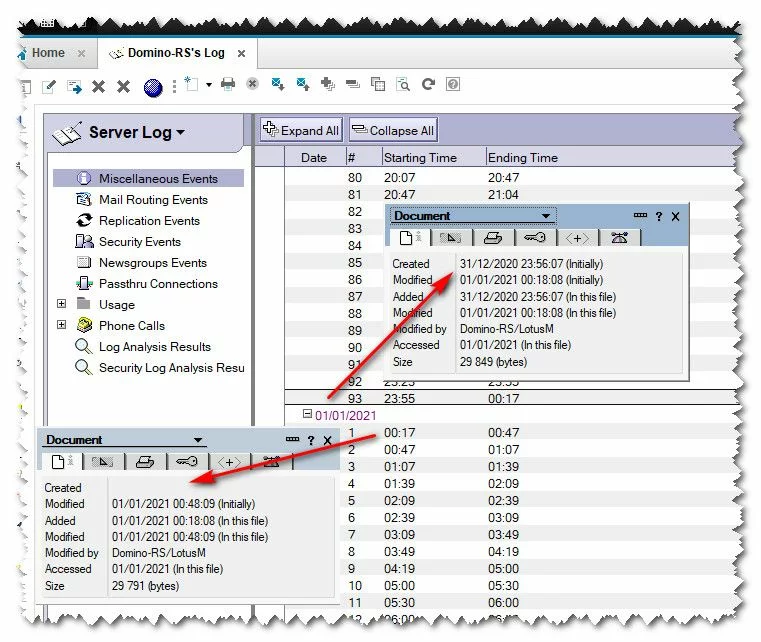Viewport: 761px width, 642px height.
Task: Open the Server Log dropdown menu
Action: 181,133
